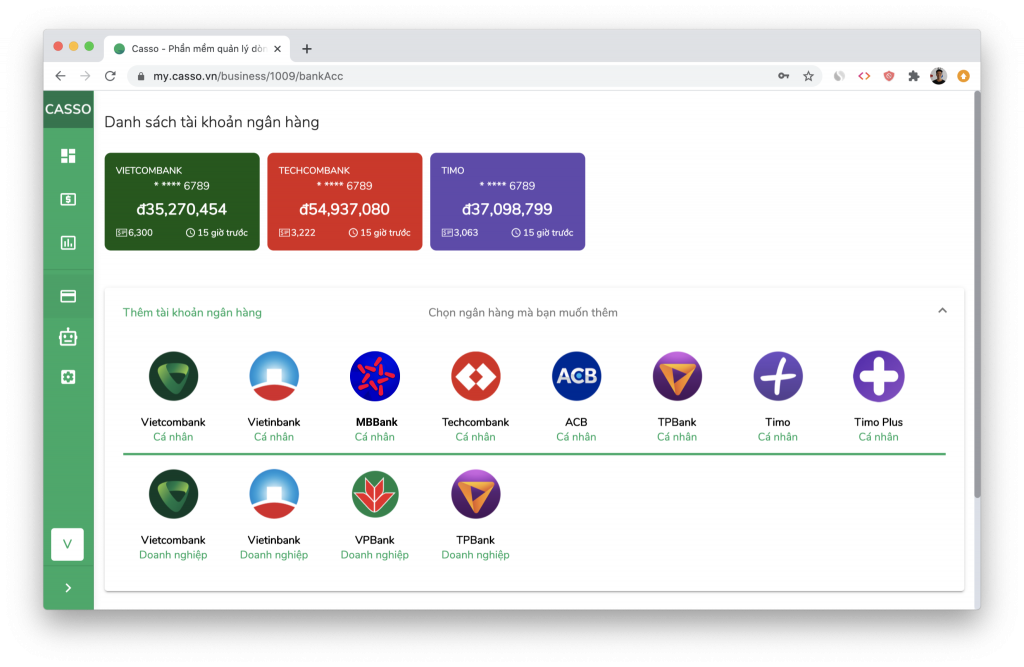
Task: Bookmark this page with the star
Action: 808,76
